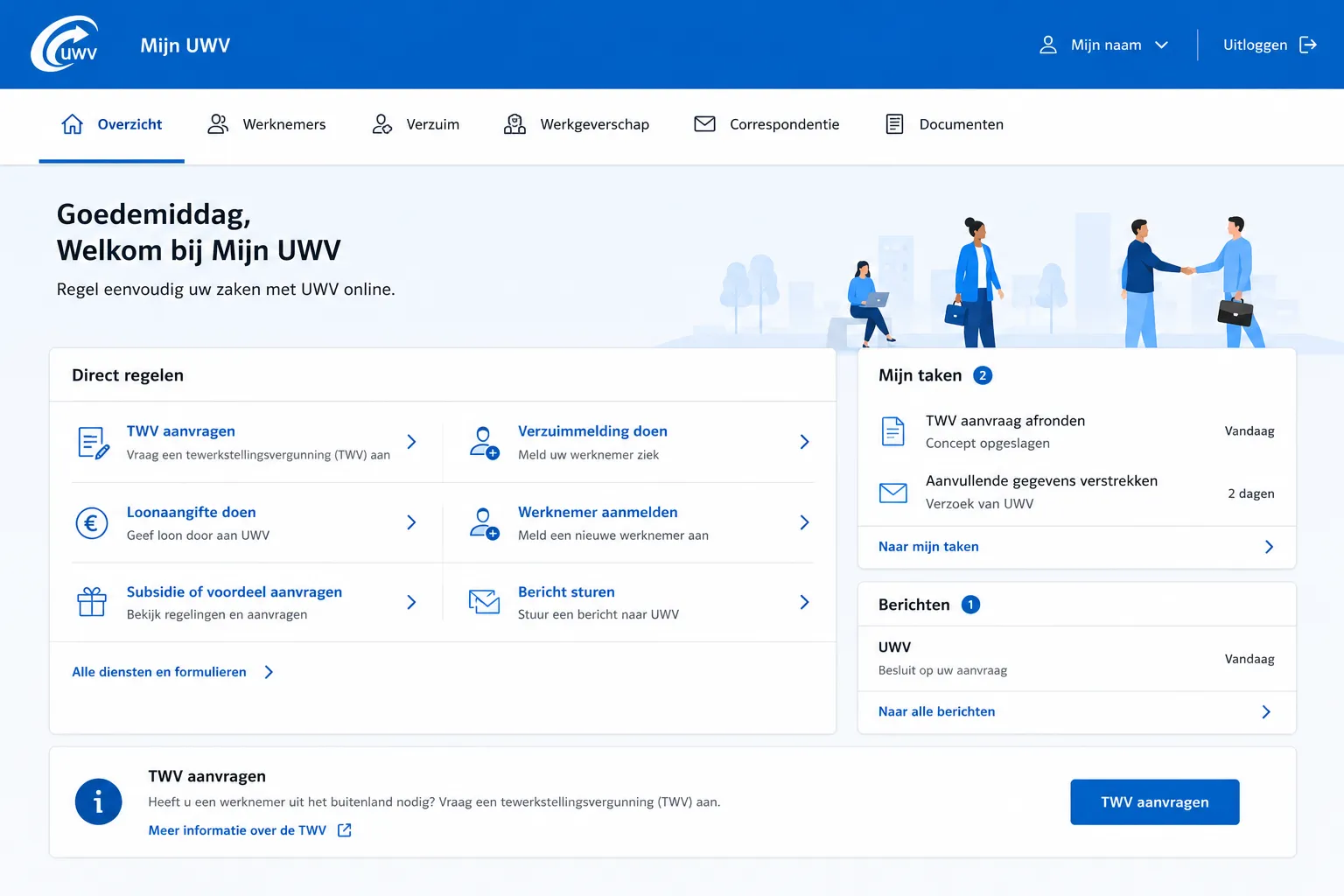This screenshot has width=1344, height=896.
Task: Click the Mijn UWV title in header
Action: (x=185, y=45)
